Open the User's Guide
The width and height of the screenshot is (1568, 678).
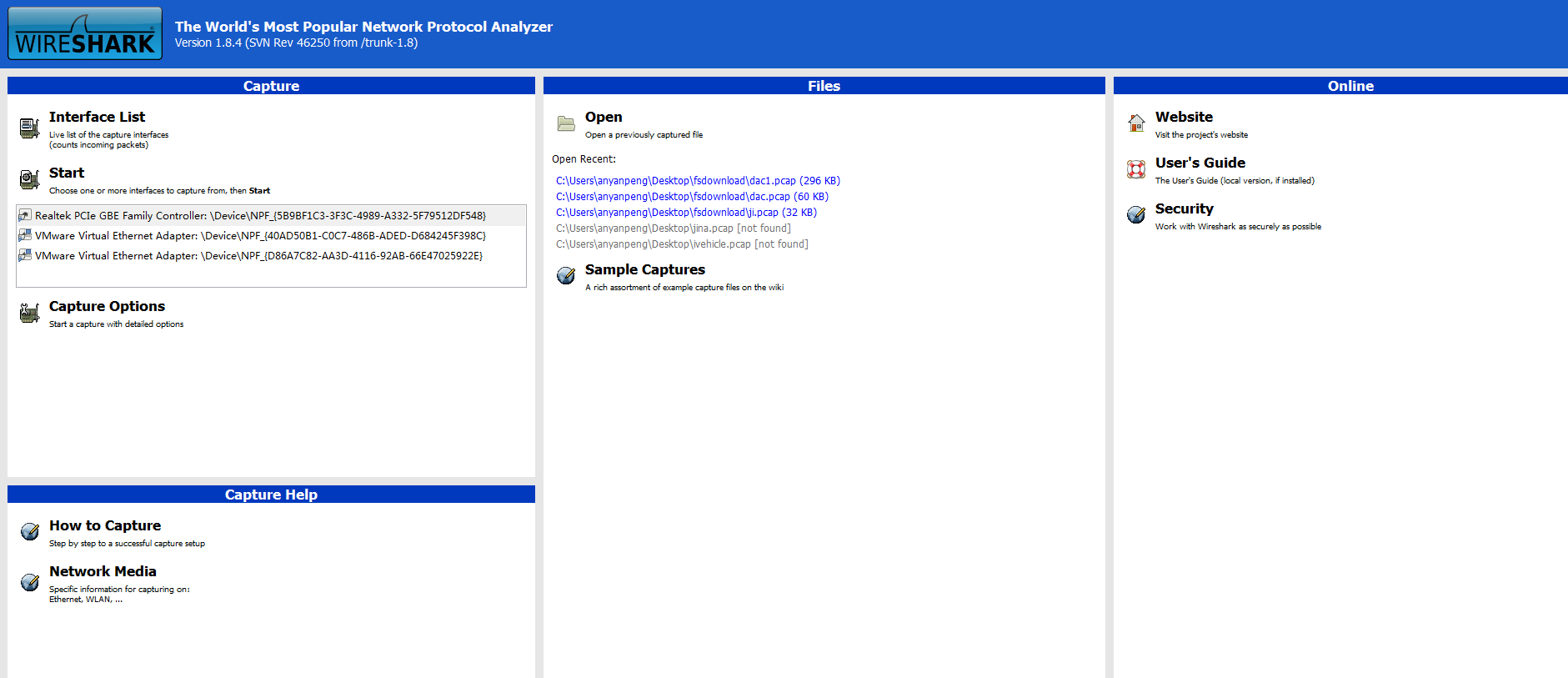click(x=1200, y=163)
